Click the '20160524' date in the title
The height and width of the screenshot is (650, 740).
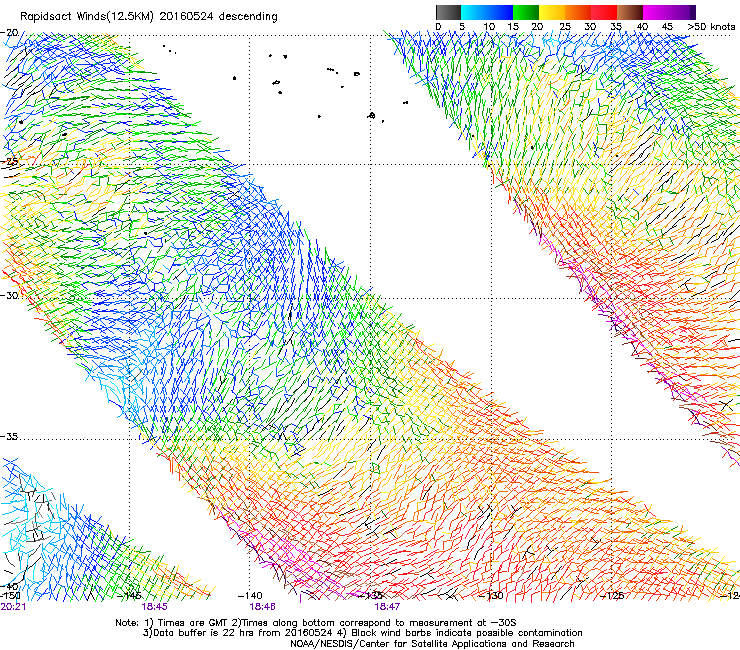point(186,17)
